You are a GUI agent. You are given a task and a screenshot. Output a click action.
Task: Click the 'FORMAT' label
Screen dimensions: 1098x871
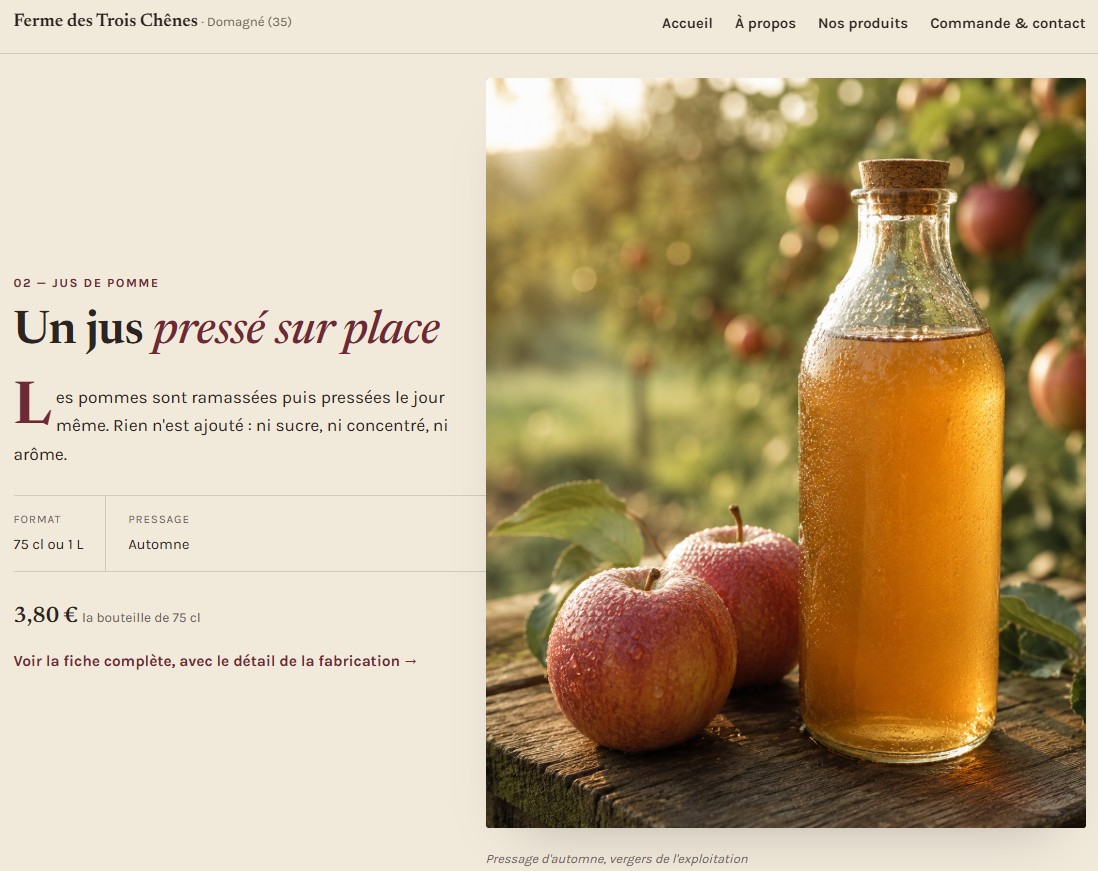(37, 520)
